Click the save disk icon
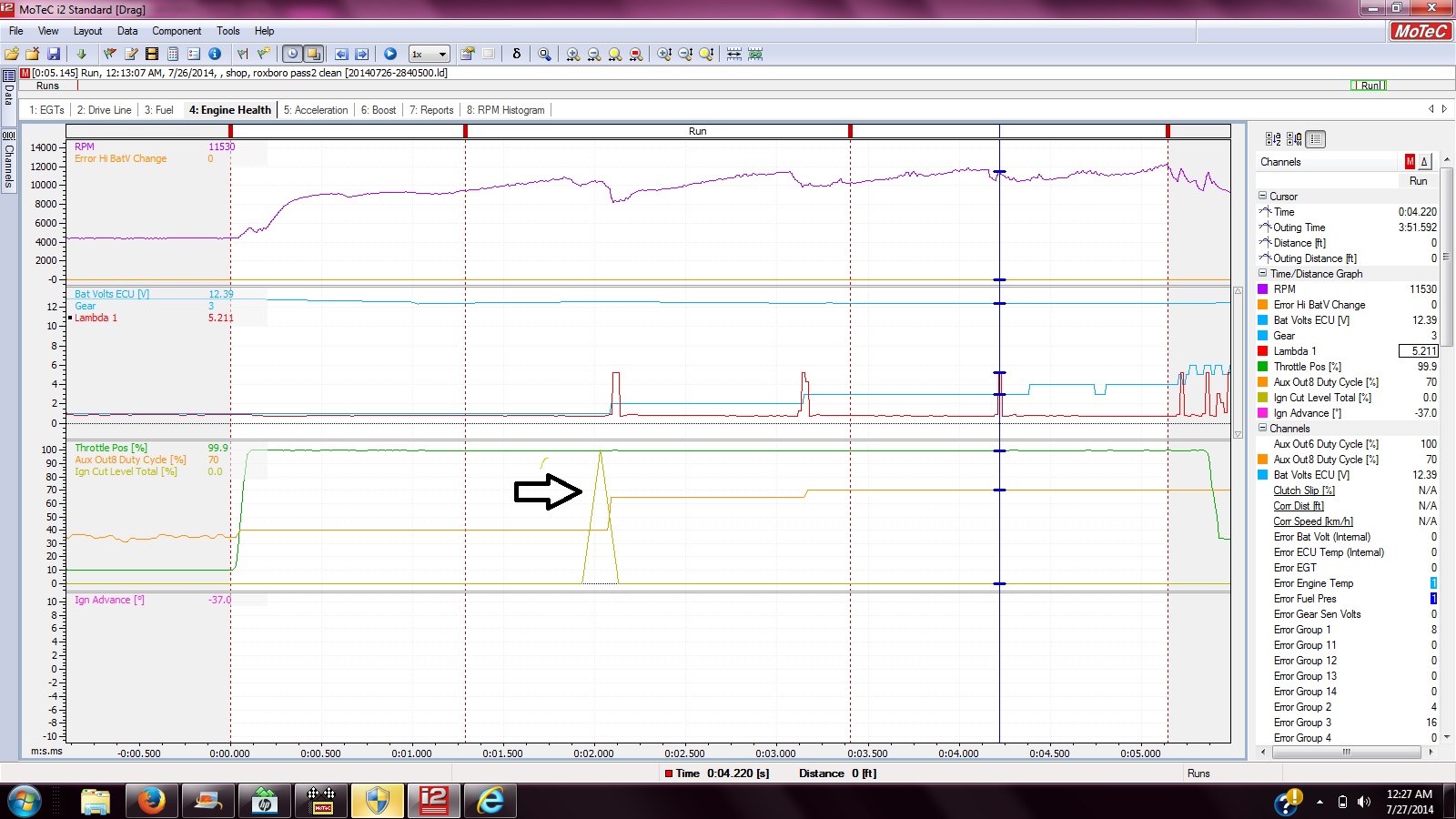This screenshot has width=1456, height=819. click(x=54, y=54)
